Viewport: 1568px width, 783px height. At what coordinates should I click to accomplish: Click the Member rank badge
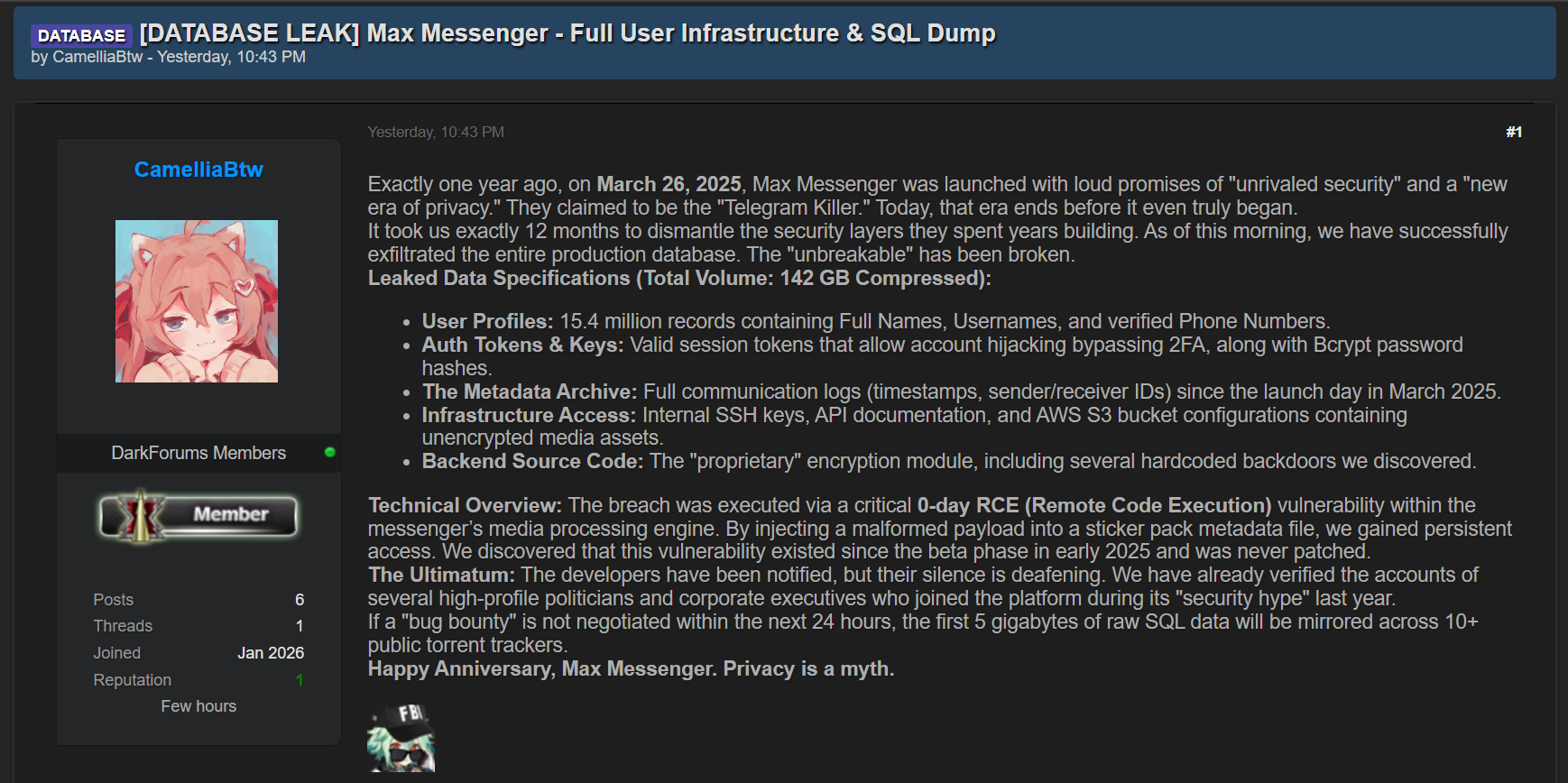[198, 516]
